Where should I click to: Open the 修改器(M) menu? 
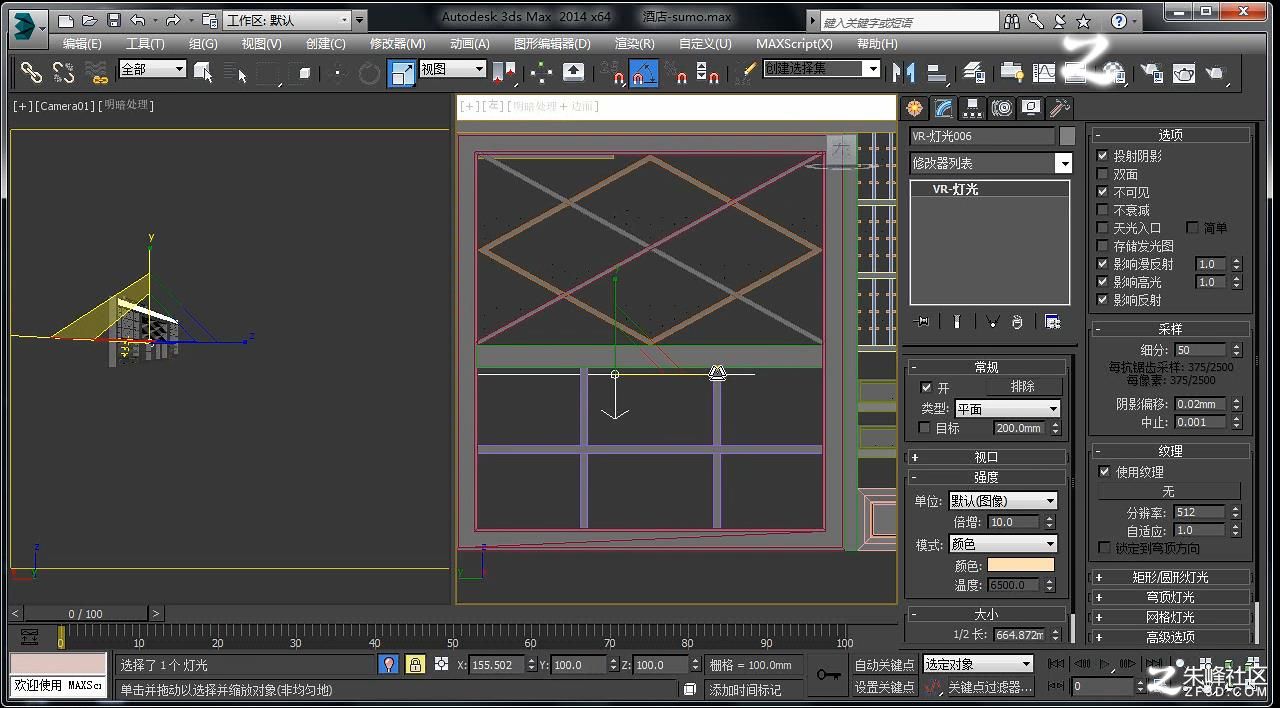(398, 44)
